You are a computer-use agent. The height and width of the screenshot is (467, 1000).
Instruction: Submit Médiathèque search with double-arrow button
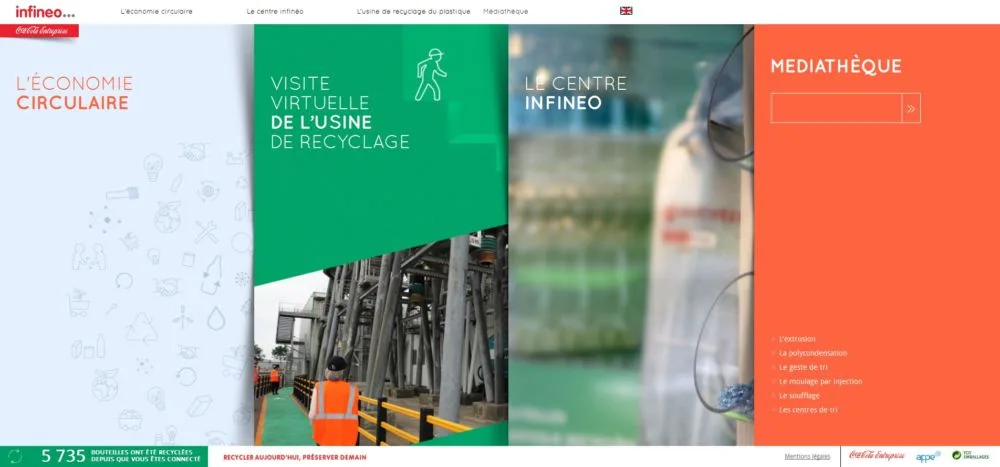click(911, 108)
